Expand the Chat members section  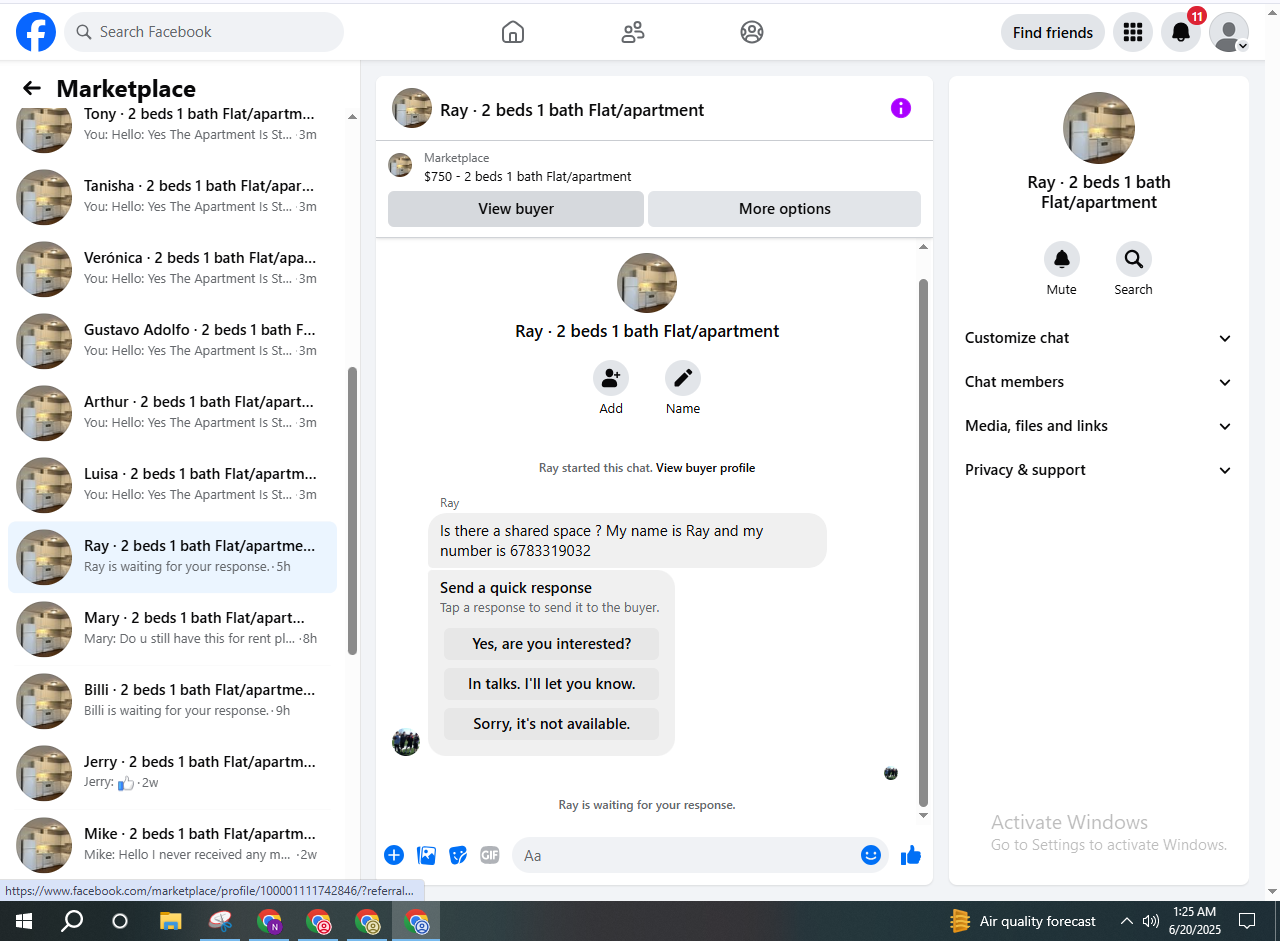tap(1098, 382)
